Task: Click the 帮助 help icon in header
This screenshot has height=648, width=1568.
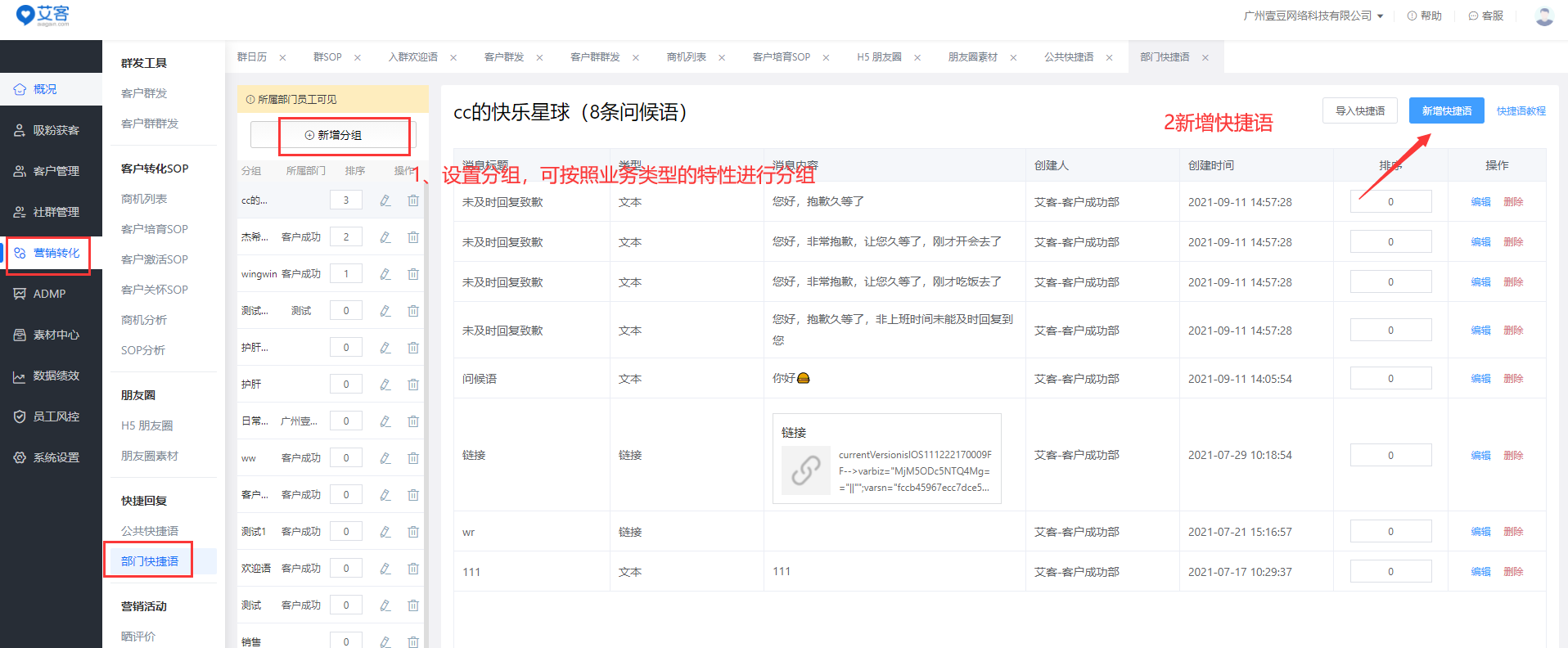Action: click(x=1412, y=16)
